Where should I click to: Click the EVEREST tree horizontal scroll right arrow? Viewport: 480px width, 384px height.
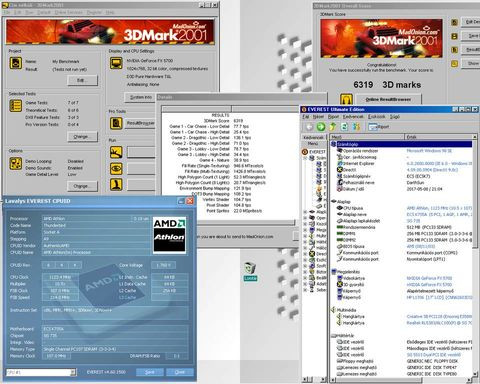(x=323, y=379)
